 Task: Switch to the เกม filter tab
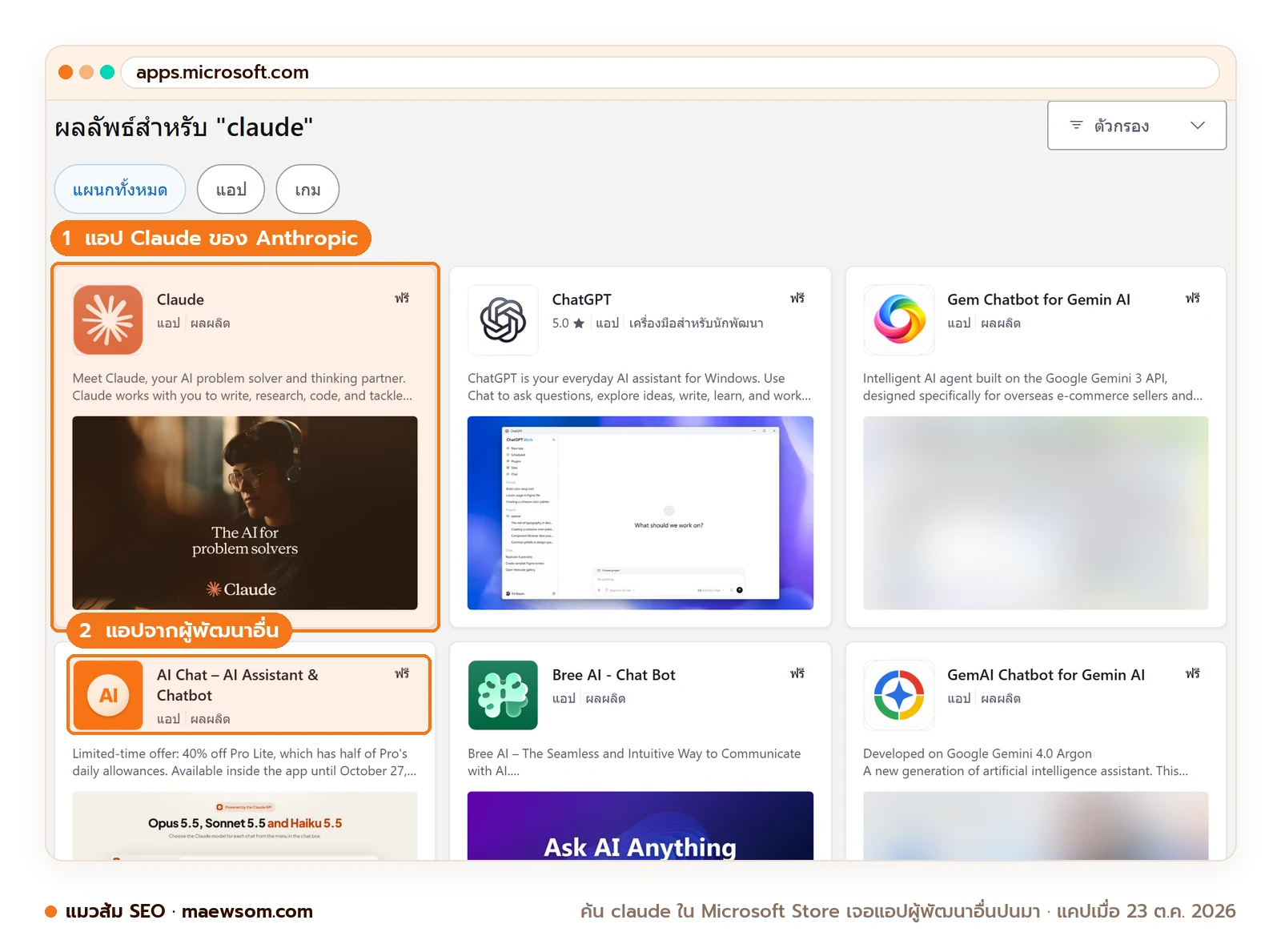click(307, 189)
